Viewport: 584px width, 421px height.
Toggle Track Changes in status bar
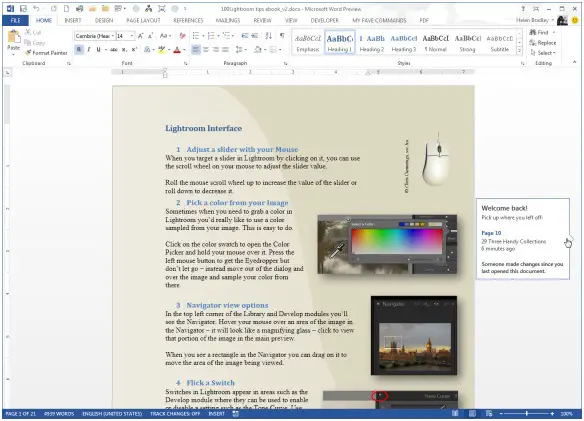pos(175,414)
